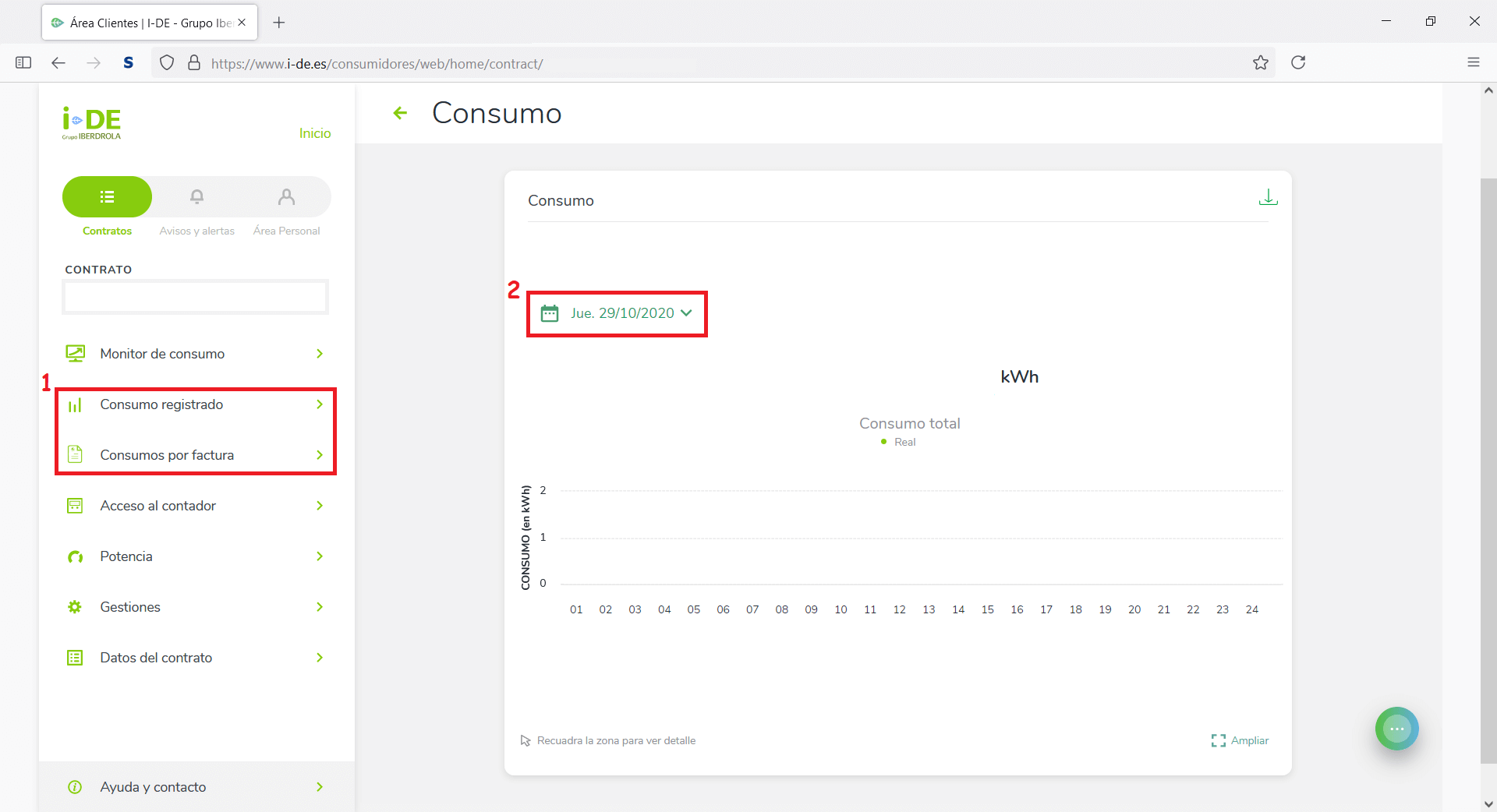
Task: Open the browser hamburger menu
Action: pyautogui.click(x=1473, y=63)
